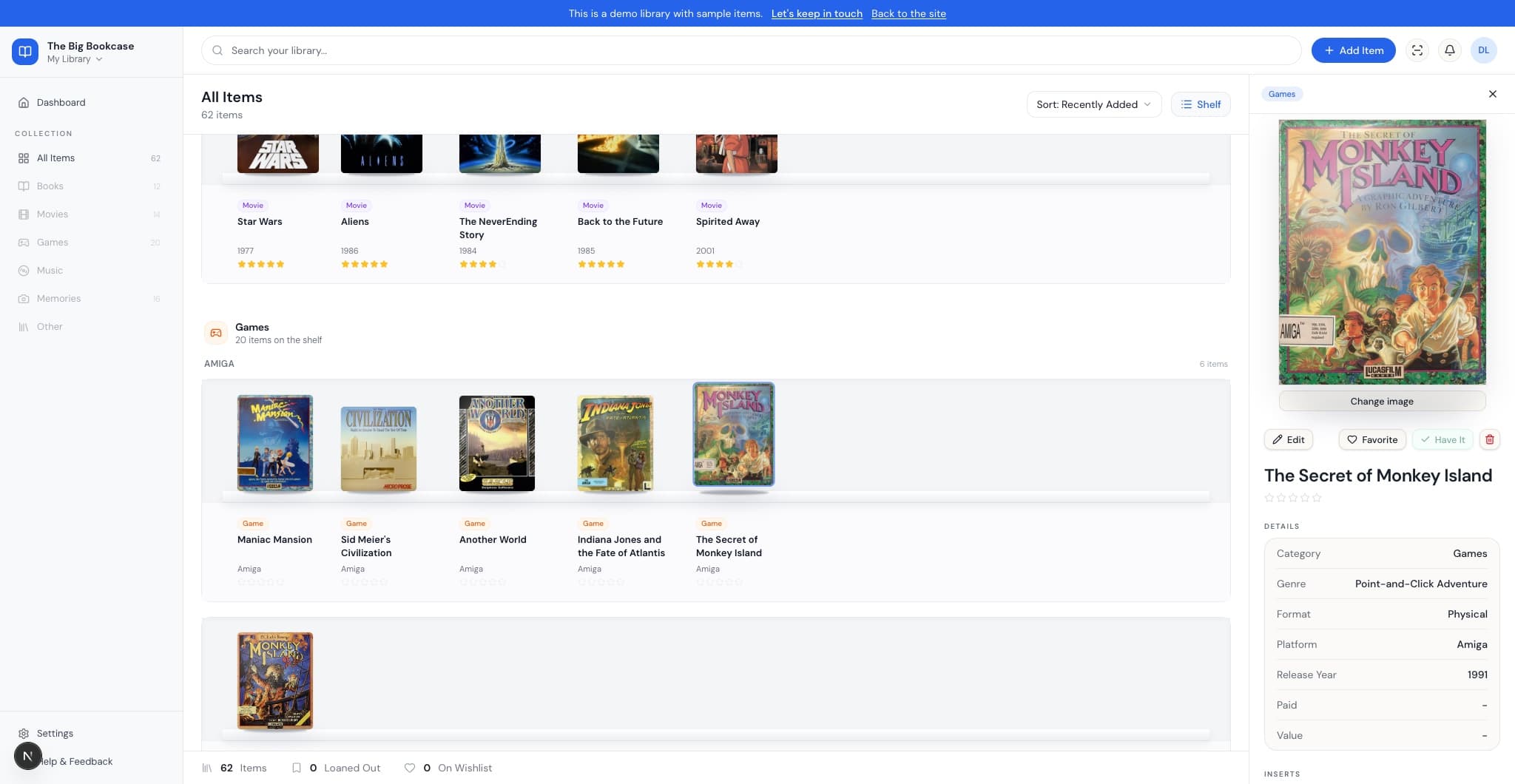
Task: Go to Games collection in sidebar
Action: [x=92, y=243]
